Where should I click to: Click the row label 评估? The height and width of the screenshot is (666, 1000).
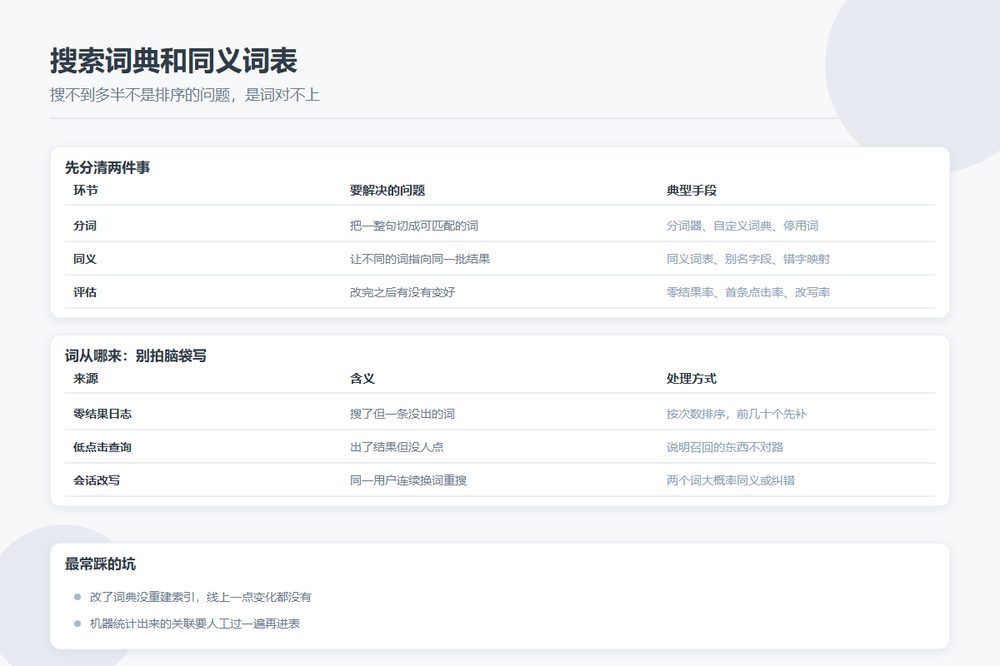pyautogui.click(x=85, y=292)
